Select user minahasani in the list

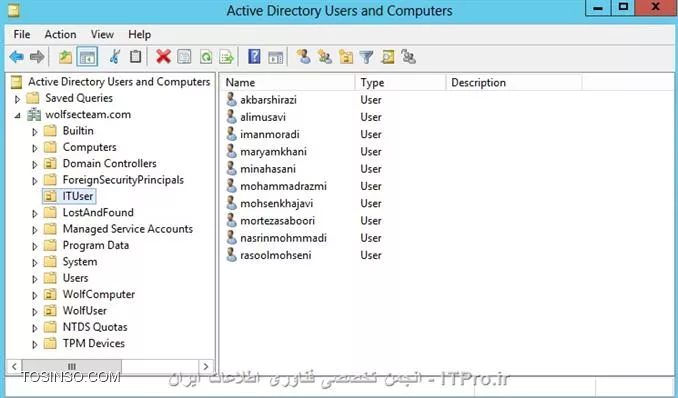pos(268,169)
